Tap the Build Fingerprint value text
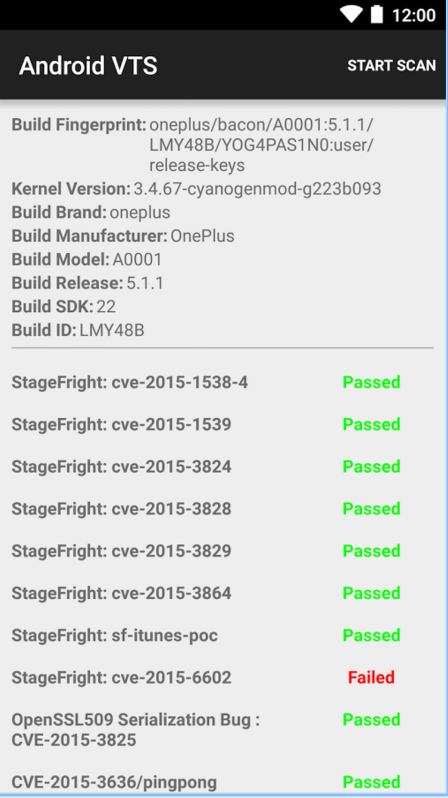The image size is (448, 798). click(262, 145)
